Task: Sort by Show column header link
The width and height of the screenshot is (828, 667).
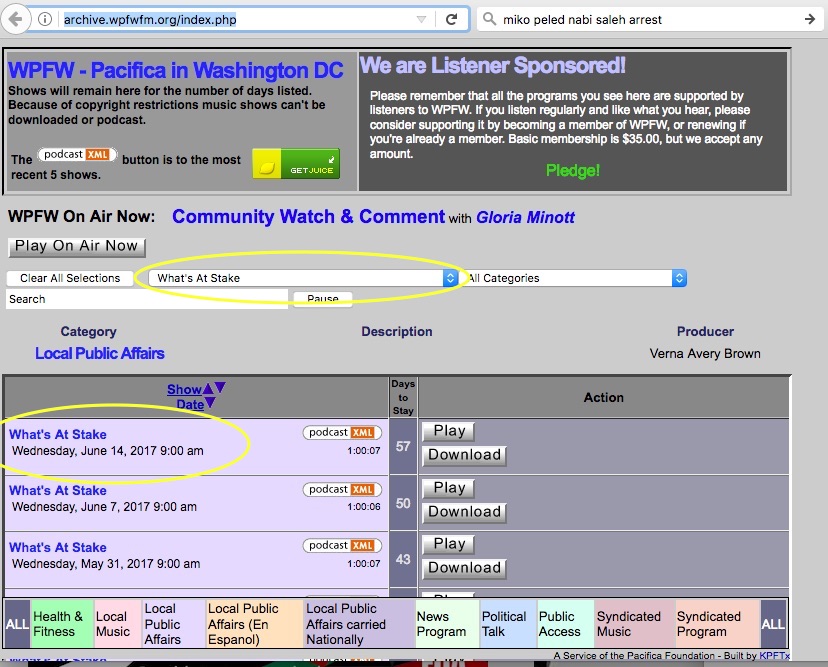Action: (x=184, y=390)
